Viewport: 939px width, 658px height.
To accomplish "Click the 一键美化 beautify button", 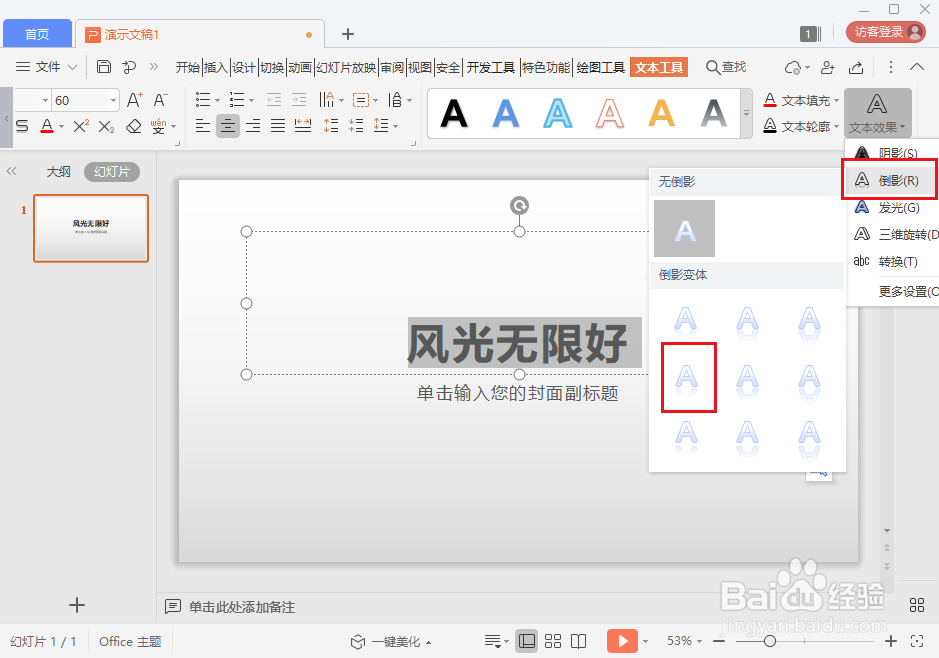I will coord(393,641).
